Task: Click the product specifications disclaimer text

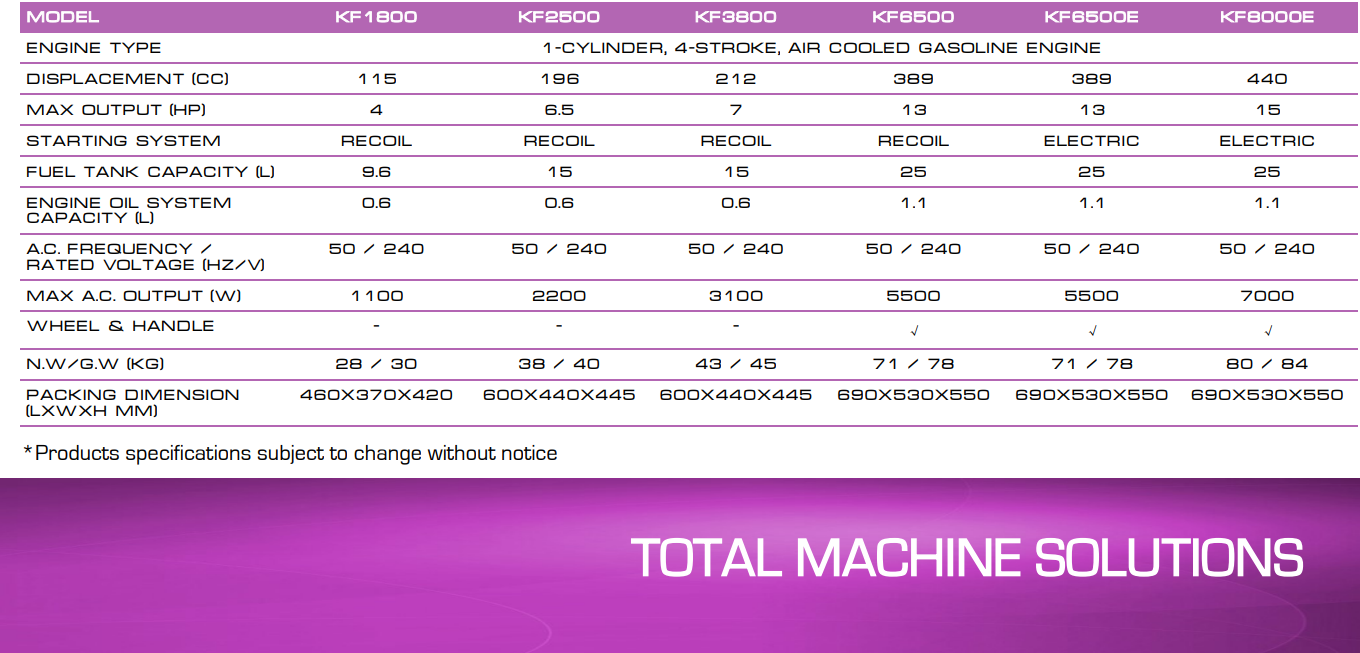Action: 290,453
